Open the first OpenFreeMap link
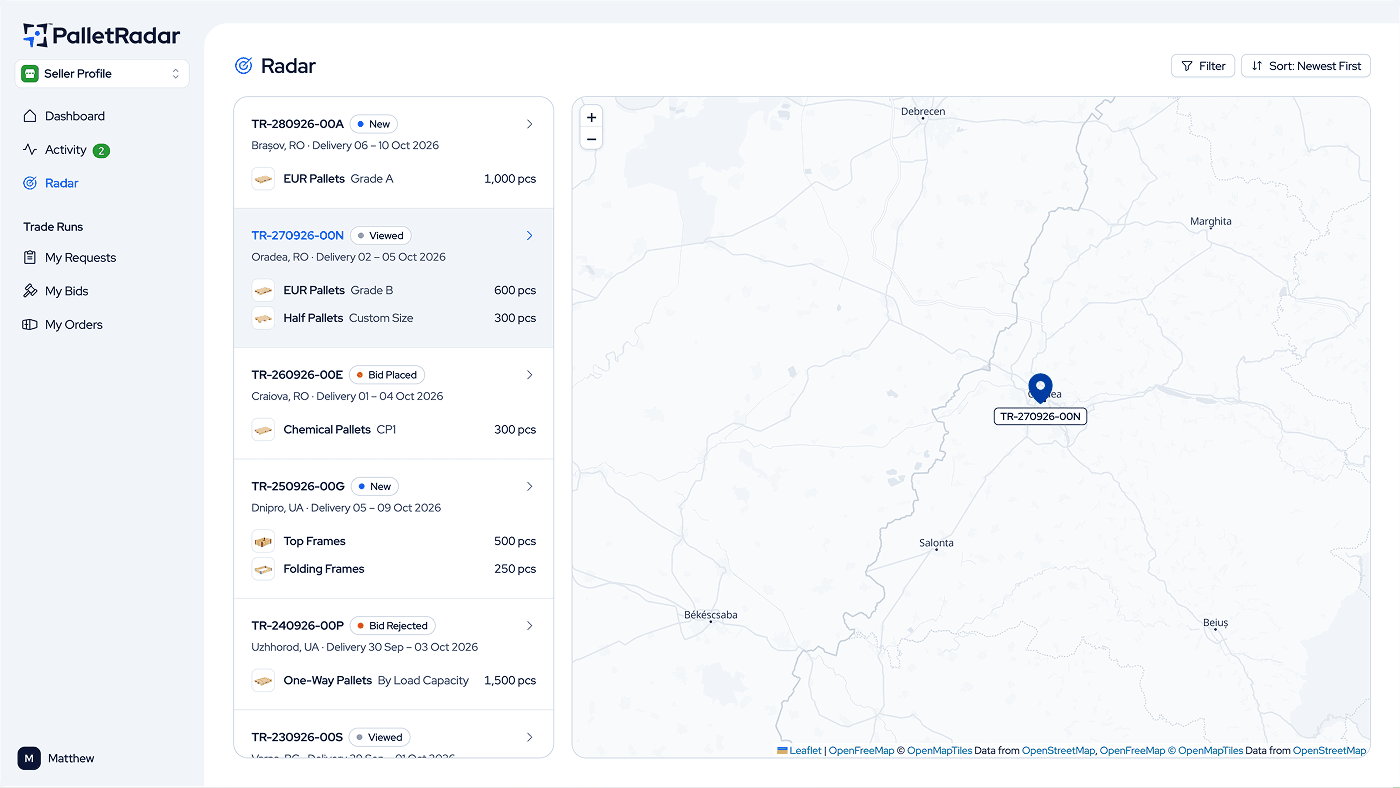This screenshot has height=788, width=1400. click(x=861, y=750)
